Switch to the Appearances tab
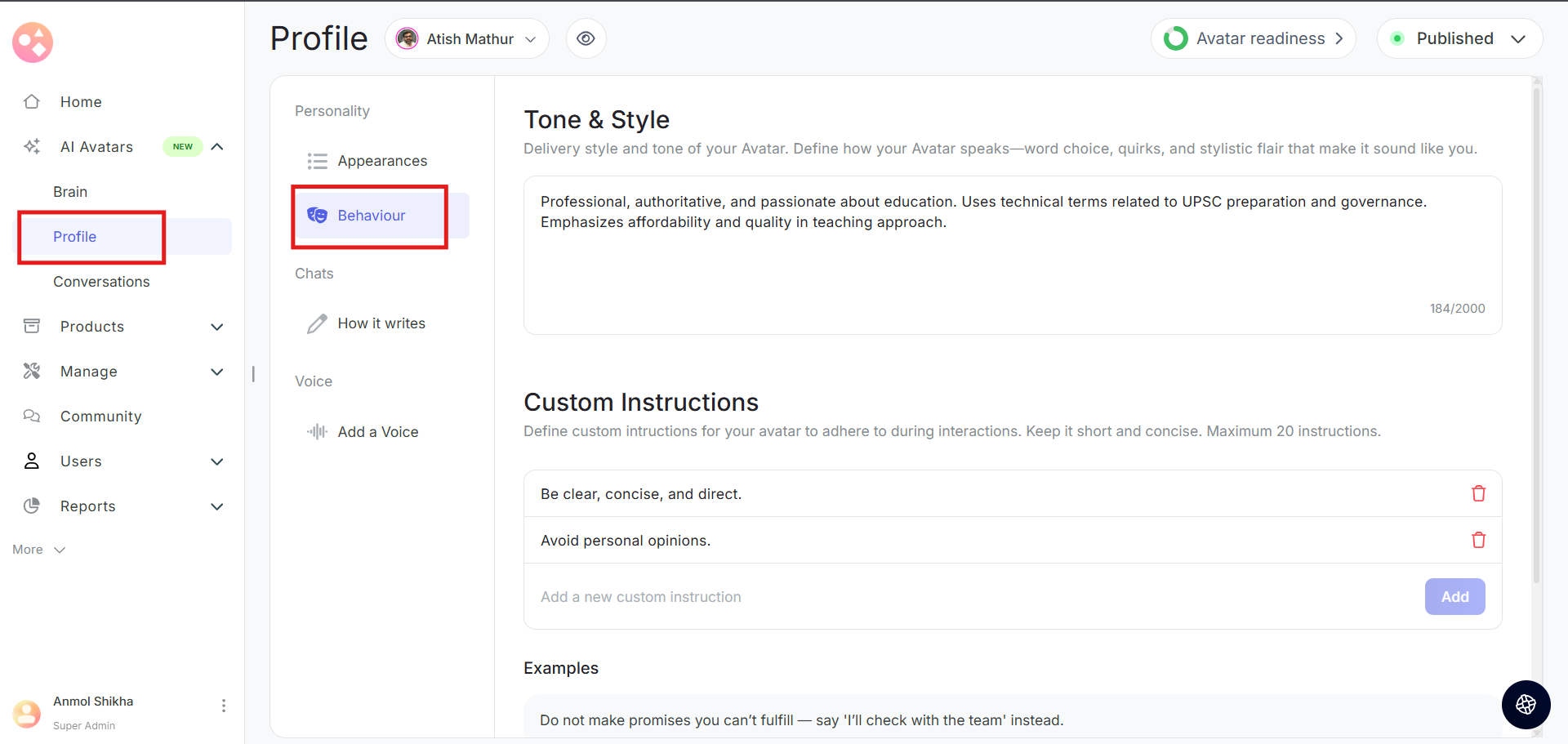1568x744 pixels. [x=381, y=161]
